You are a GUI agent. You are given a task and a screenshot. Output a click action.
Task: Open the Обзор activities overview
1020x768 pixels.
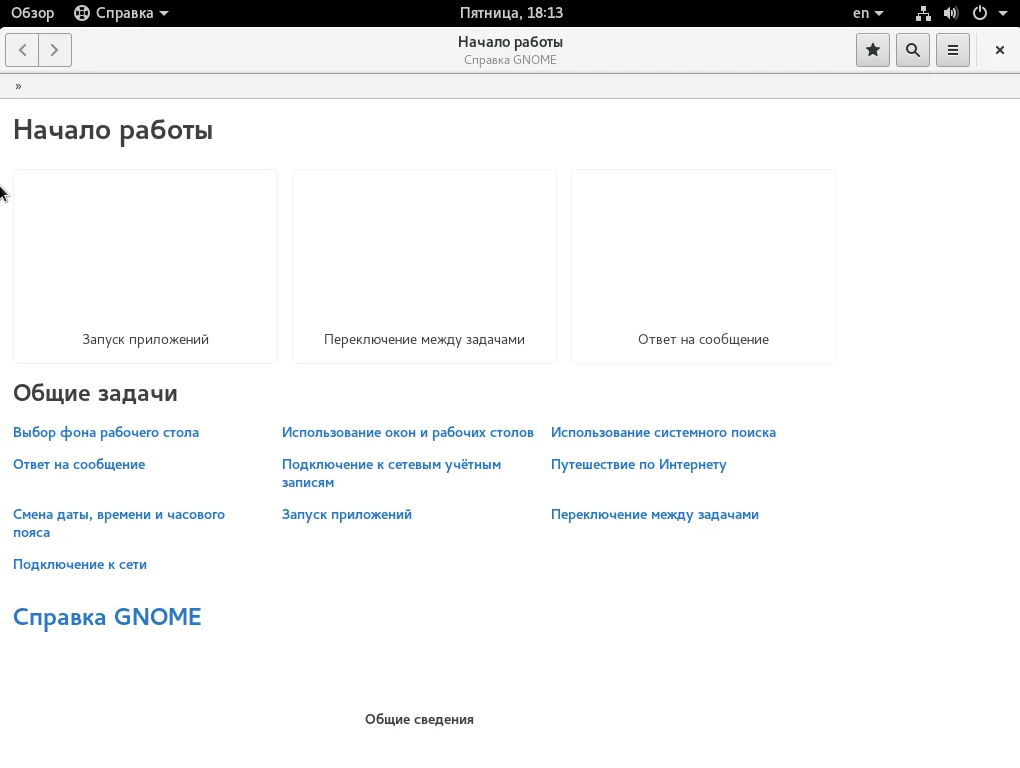33,13
